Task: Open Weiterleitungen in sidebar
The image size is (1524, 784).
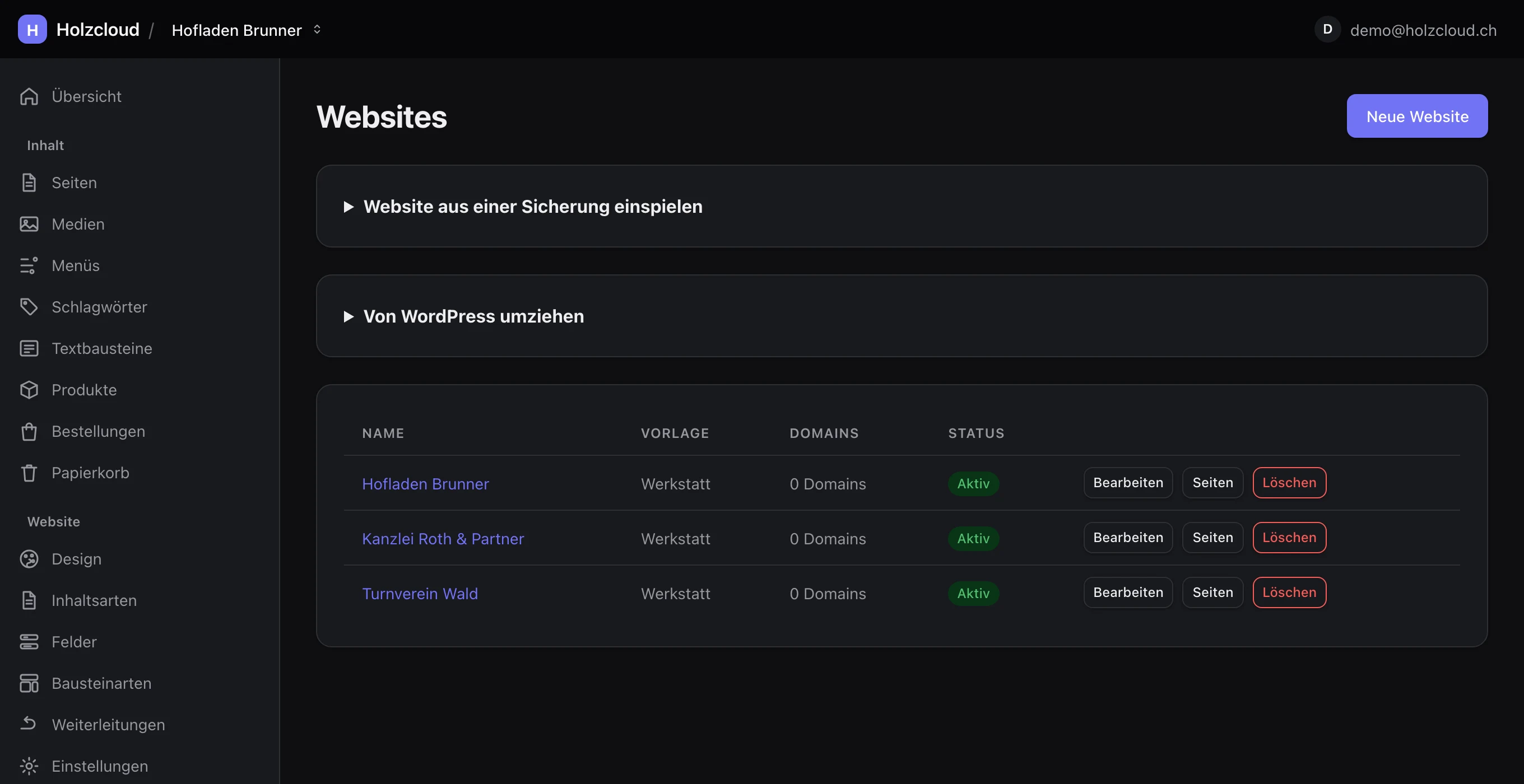Action: 140,724
